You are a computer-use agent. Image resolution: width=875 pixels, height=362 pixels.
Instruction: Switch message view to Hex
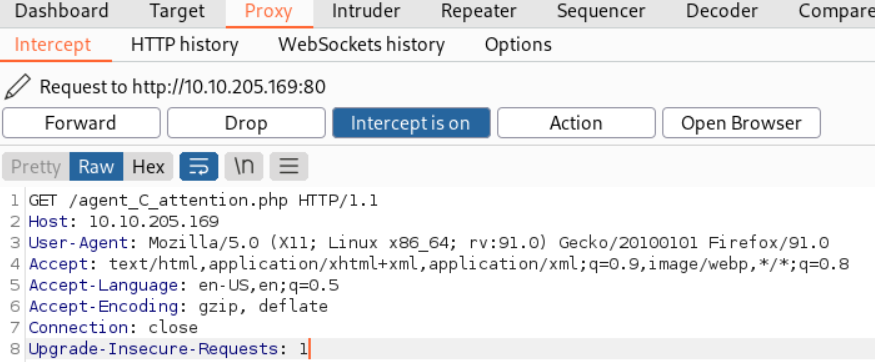pos(148,167)
